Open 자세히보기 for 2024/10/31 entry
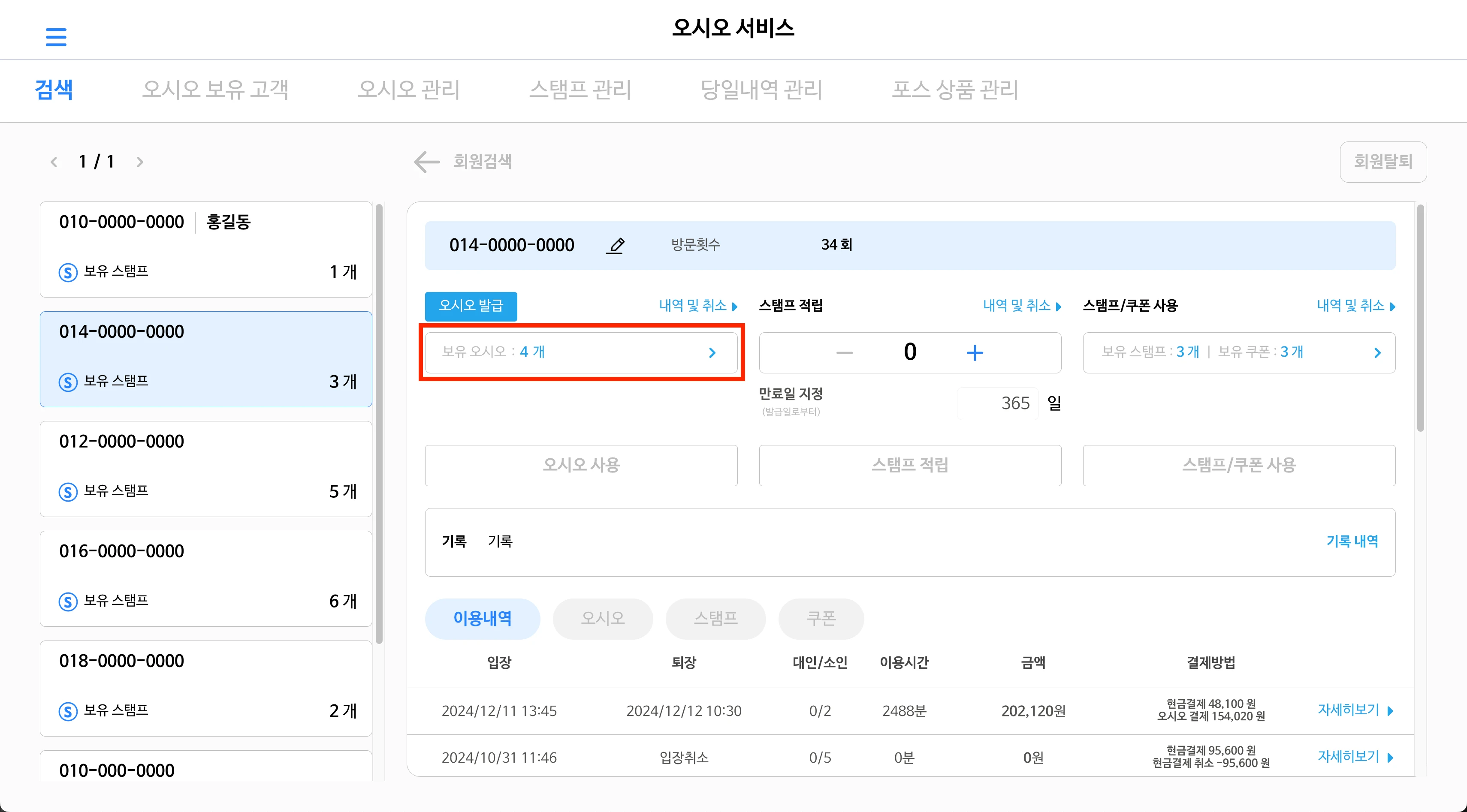Image resolution: width=1467 pixels, height=812 pixels. pos(1355,757)
